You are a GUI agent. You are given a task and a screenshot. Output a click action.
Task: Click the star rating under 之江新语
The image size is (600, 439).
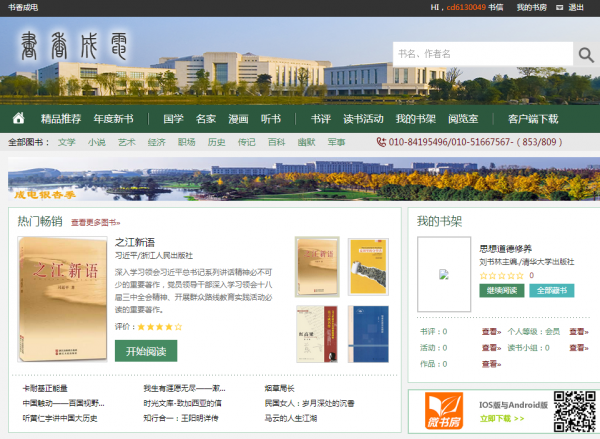tap(153, 326)
